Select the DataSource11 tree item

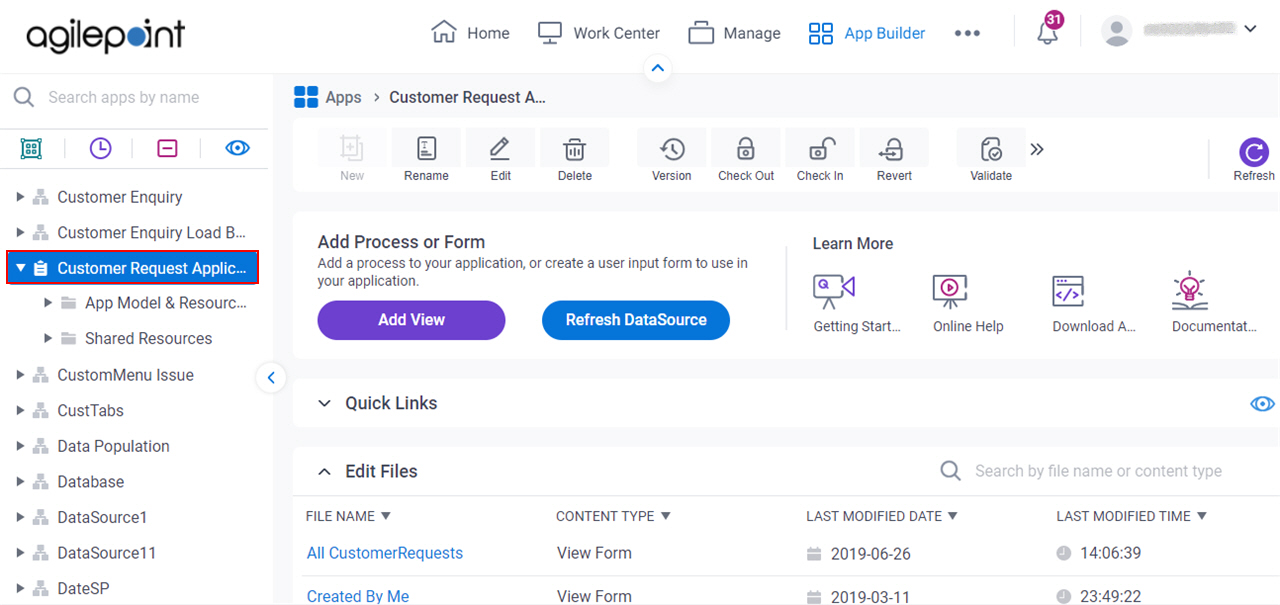pyautogui.click(x=106, y=553)
